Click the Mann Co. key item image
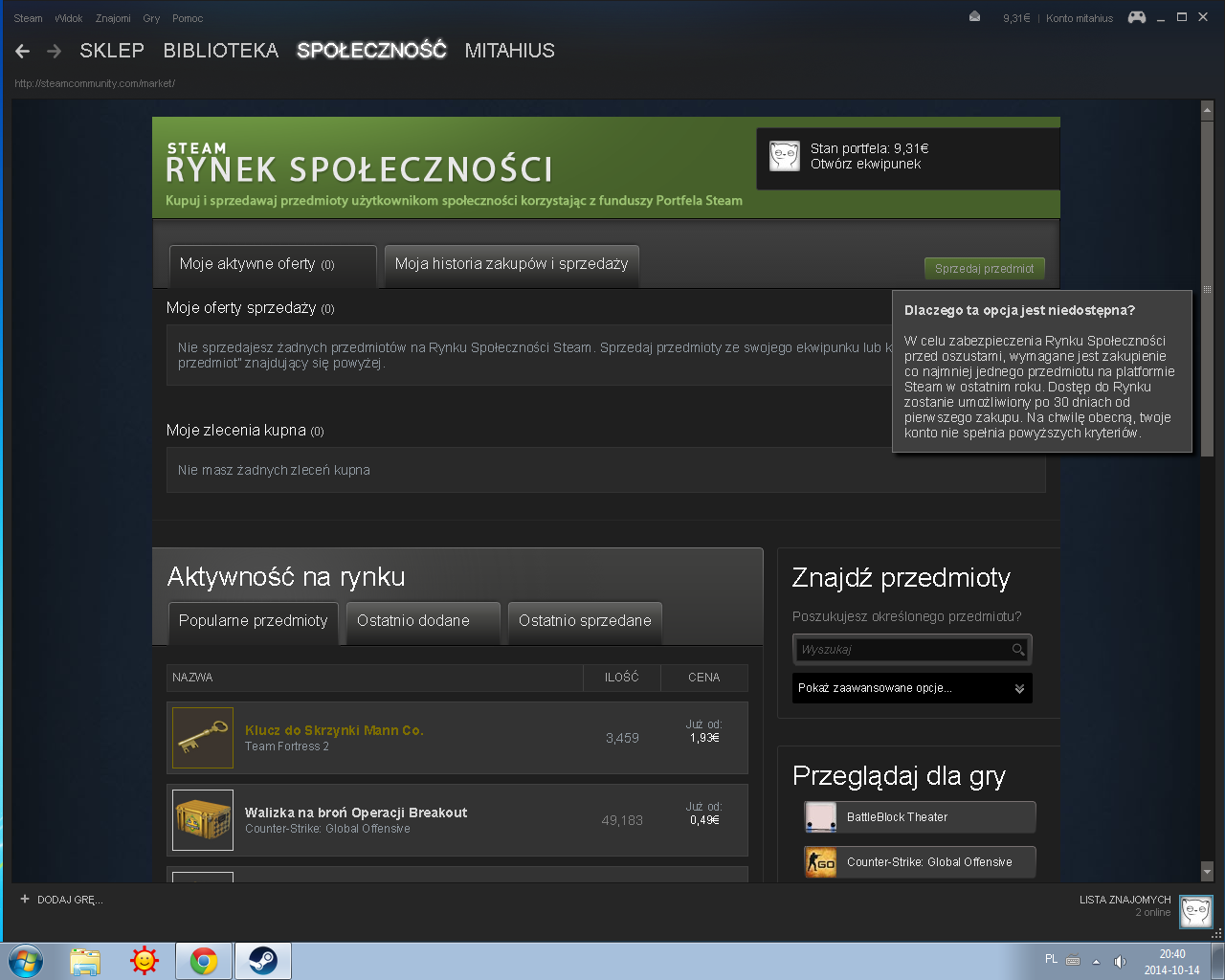Image resolution: width=1225 pixels, height=980 pixels. (x=203, y=738)
